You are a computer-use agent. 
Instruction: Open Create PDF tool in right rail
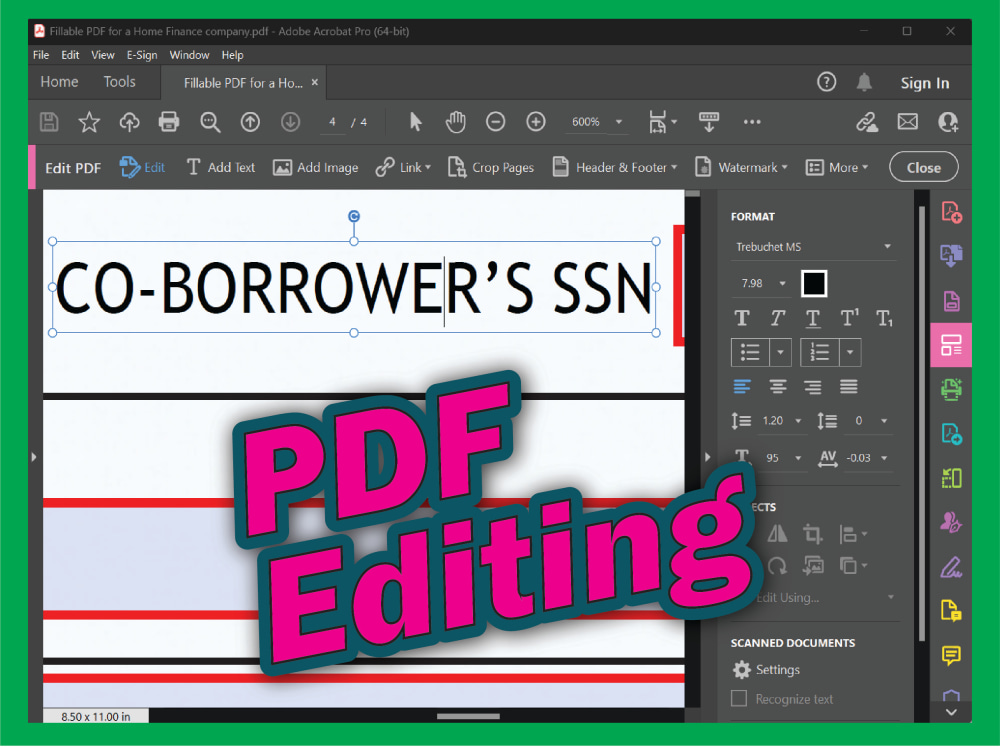tap(952, 212)
